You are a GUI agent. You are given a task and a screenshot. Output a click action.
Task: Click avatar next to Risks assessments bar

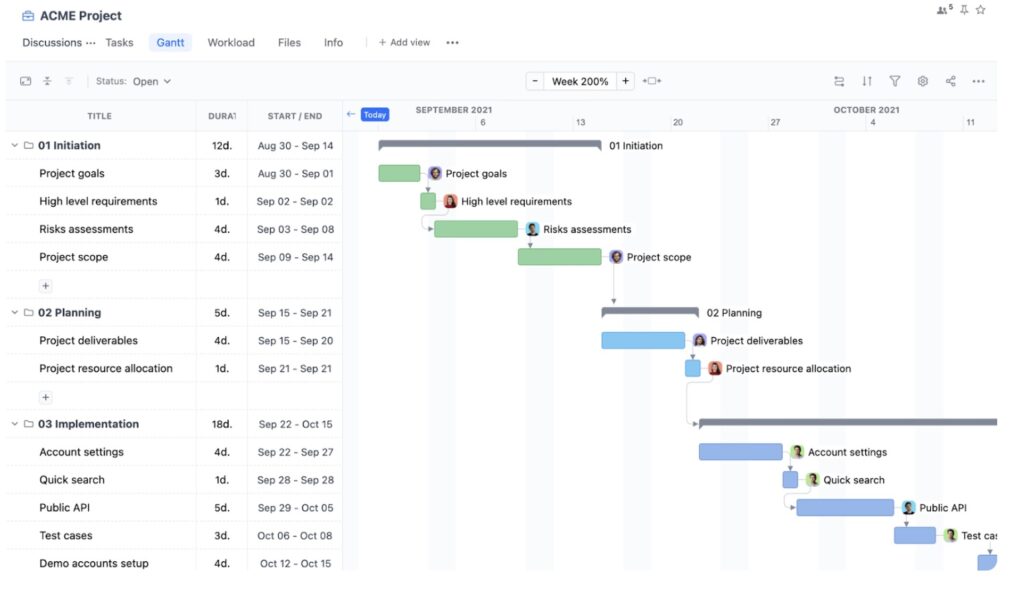[x=532, y=229]
